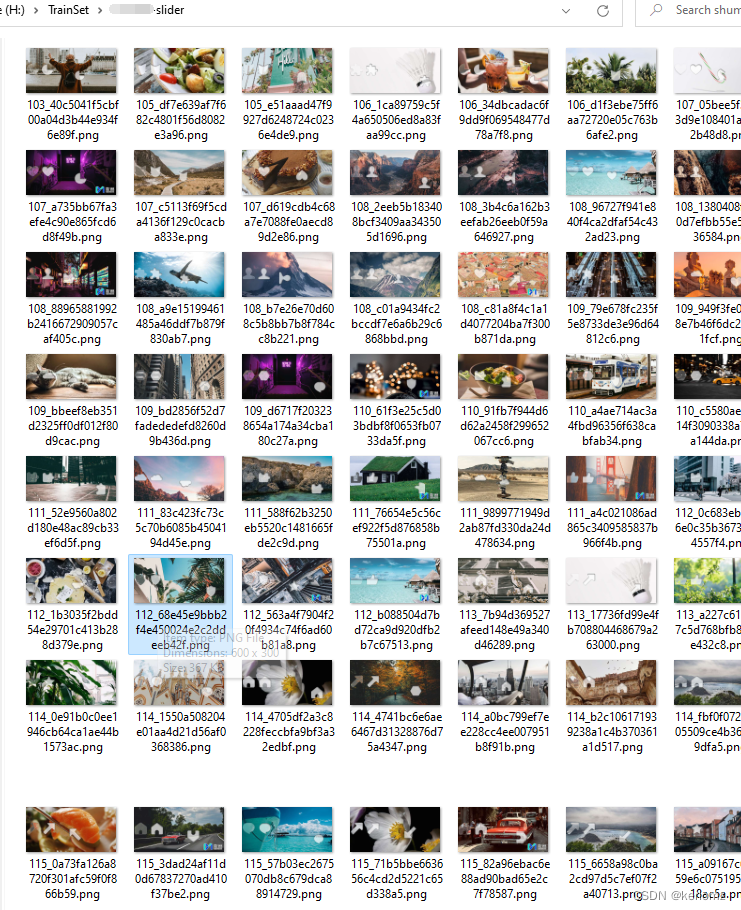Select thumbnail 106_1ca89759c5f…aa99cc.png
This screenshot has width=741, height=910.
395,71
